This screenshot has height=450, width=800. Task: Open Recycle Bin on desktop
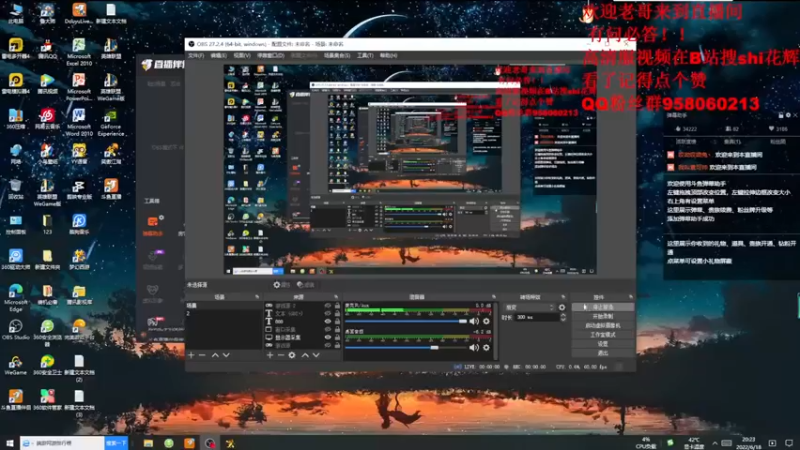click(15, 189)
